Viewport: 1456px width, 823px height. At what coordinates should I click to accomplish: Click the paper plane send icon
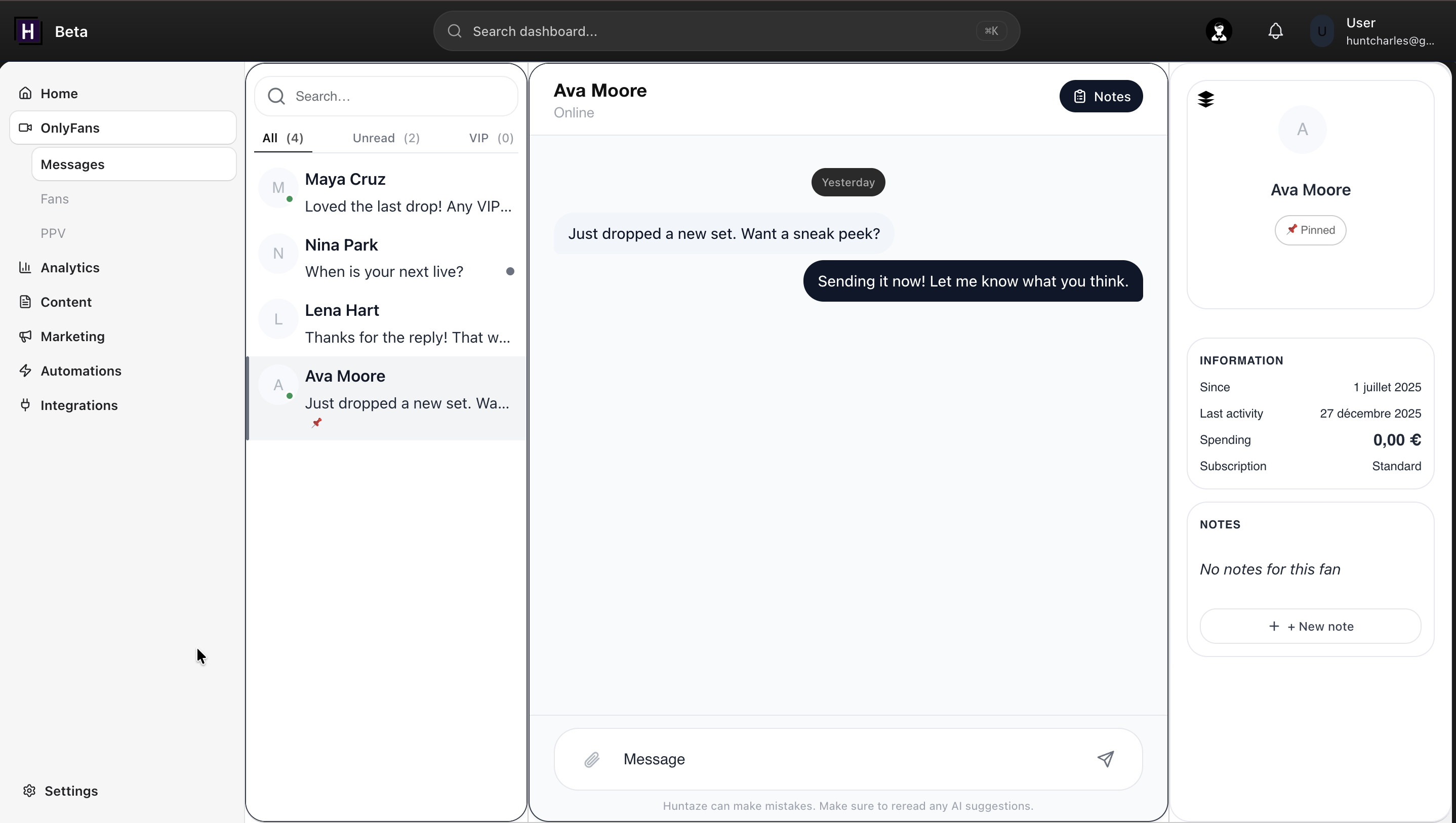click(x=1106, y=759)
